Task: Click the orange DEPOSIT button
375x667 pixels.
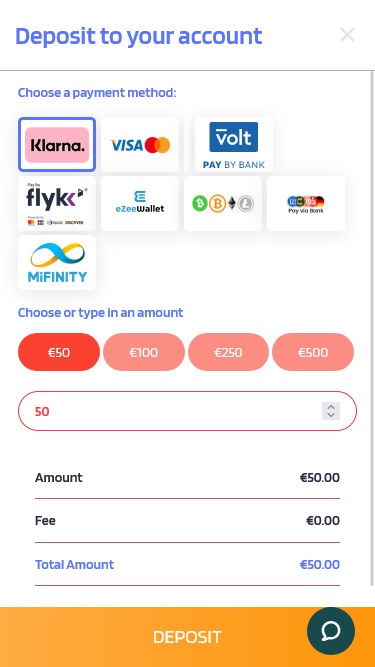Action: click(188, 637)
